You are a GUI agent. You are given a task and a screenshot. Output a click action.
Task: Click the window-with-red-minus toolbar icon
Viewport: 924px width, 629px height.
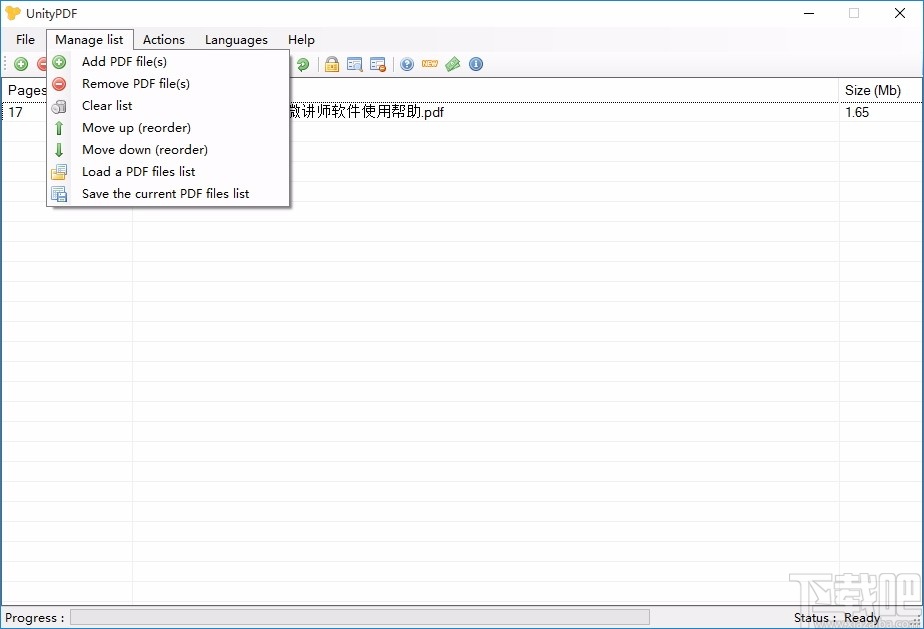tap(377, 63)
